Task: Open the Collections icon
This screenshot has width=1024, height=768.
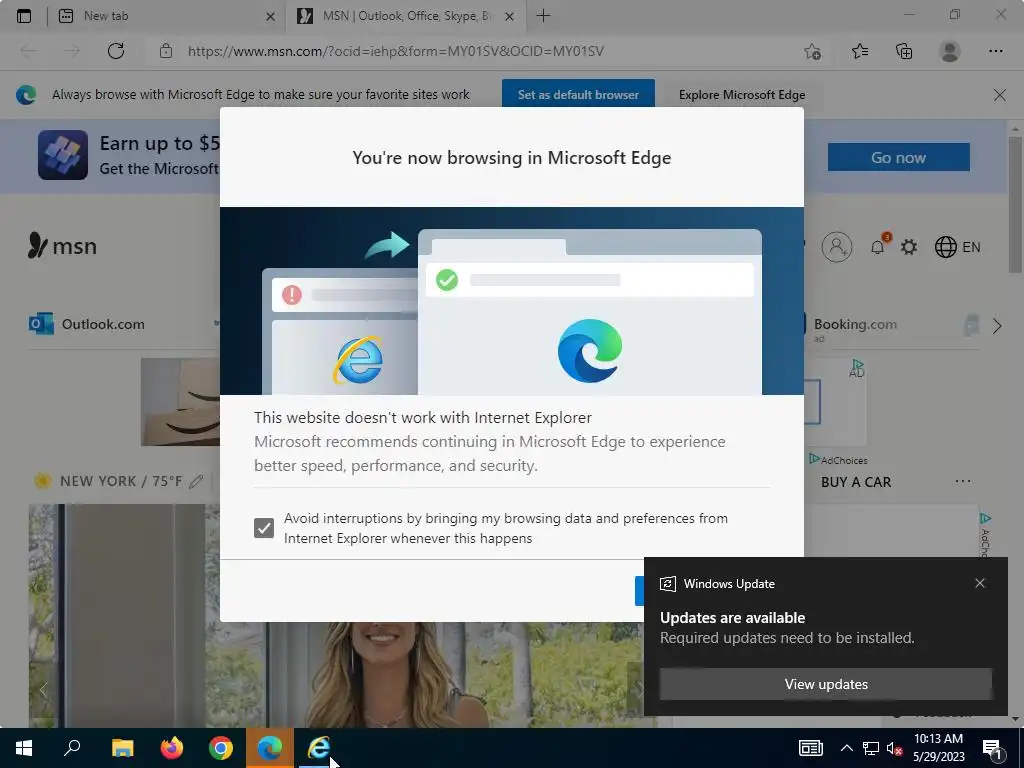Action: pos(904,51)
